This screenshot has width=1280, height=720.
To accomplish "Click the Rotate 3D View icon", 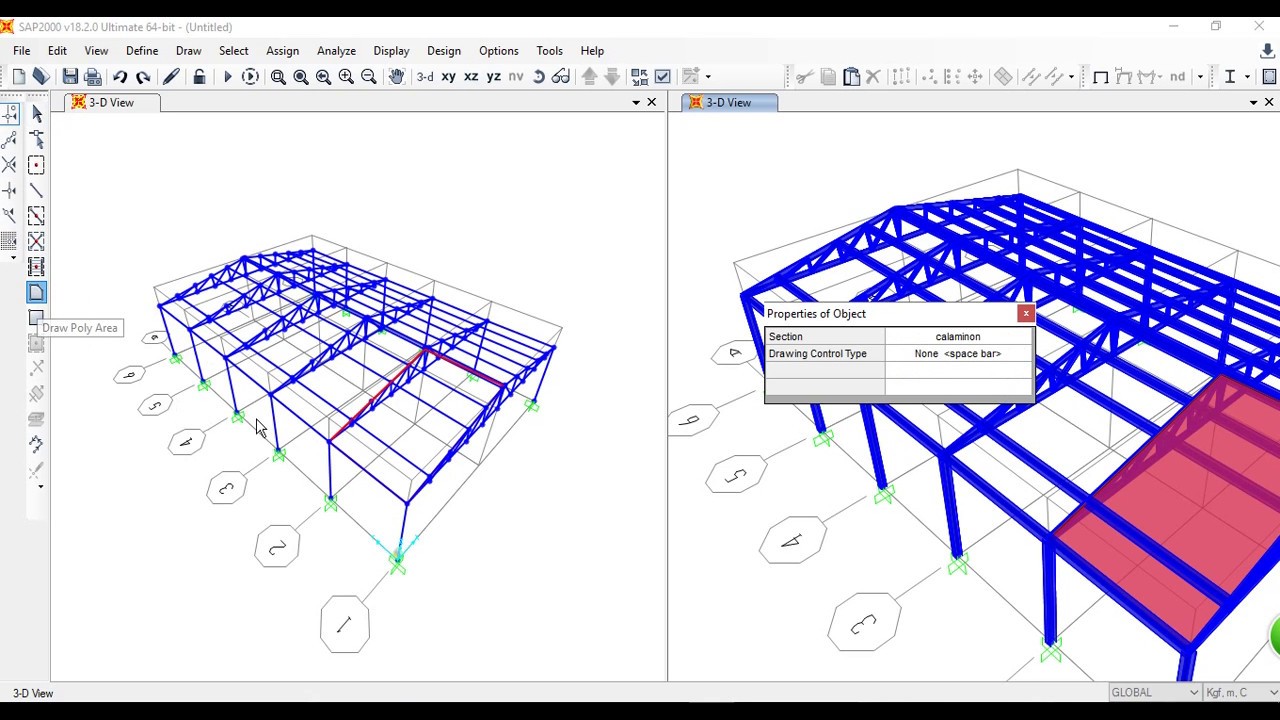I will (x=539, y=77).
